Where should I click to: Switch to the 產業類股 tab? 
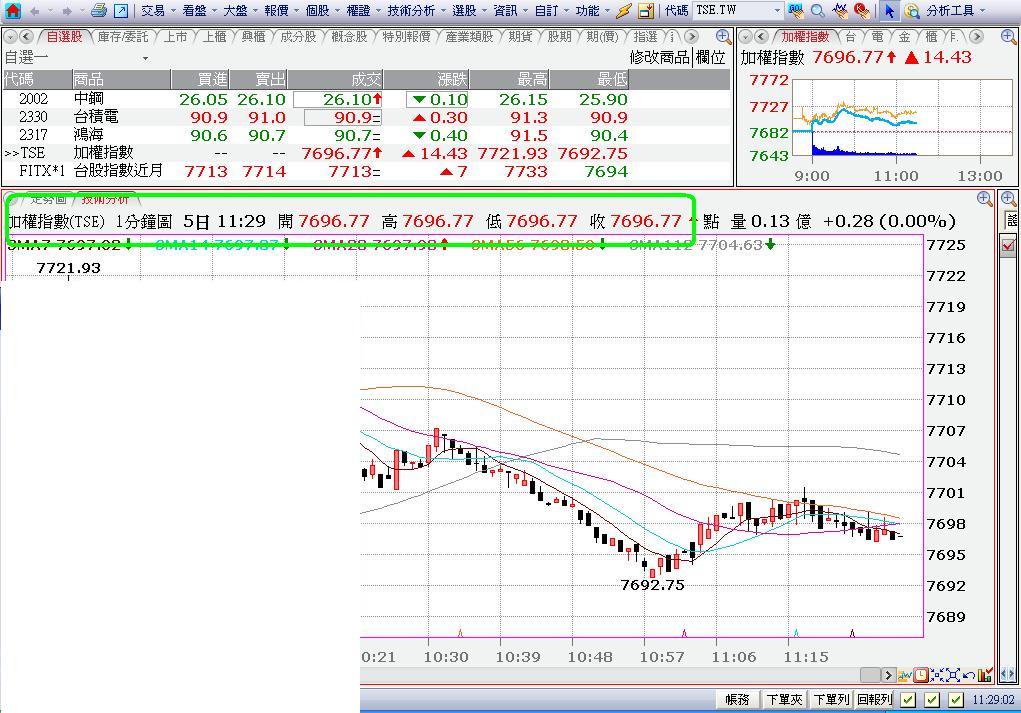pos(469,37)
